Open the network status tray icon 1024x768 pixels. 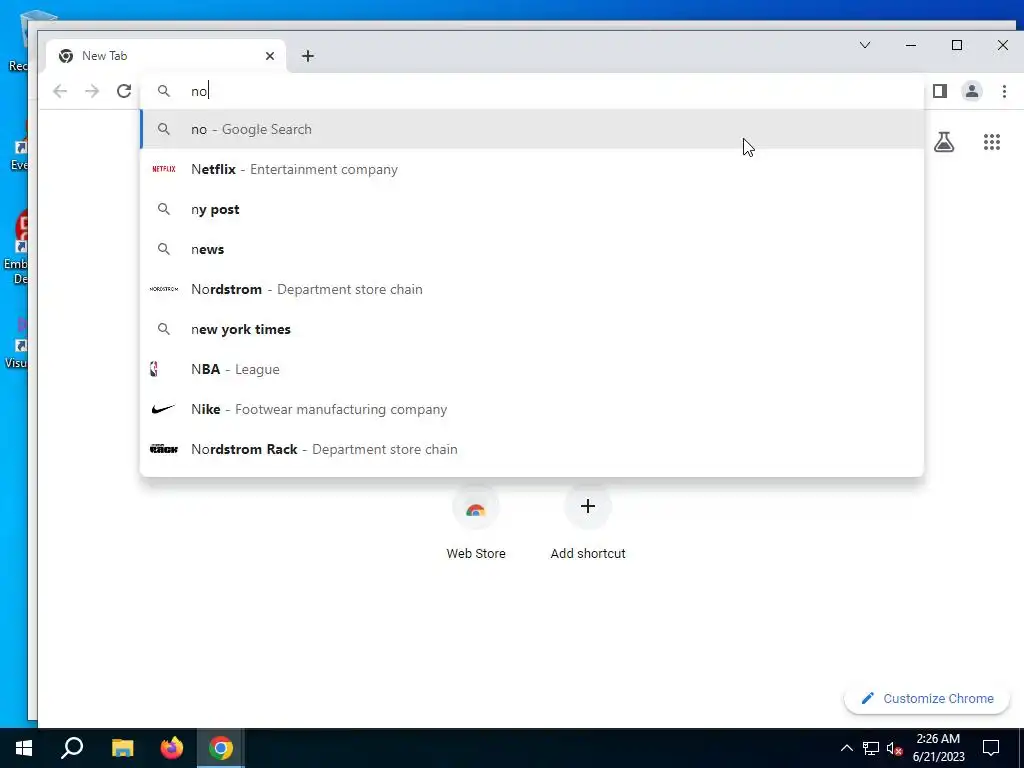(871, 748)
